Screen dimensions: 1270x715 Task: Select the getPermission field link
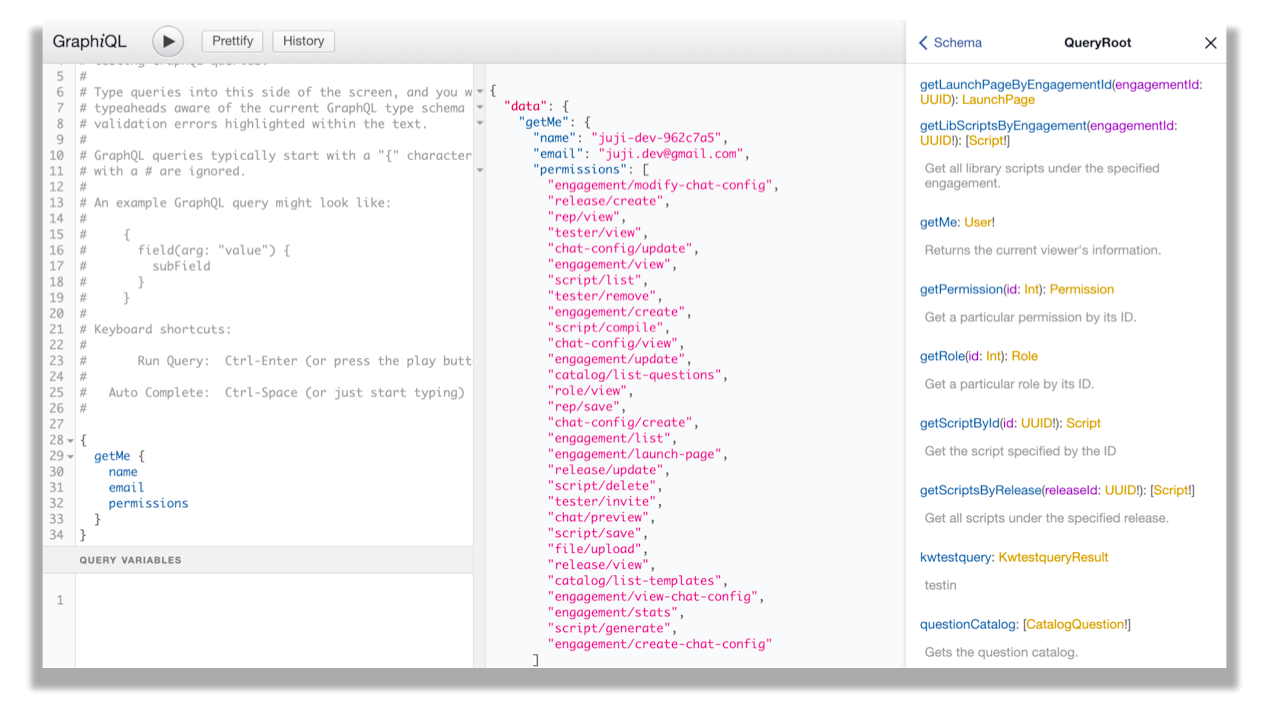point(960,289)
